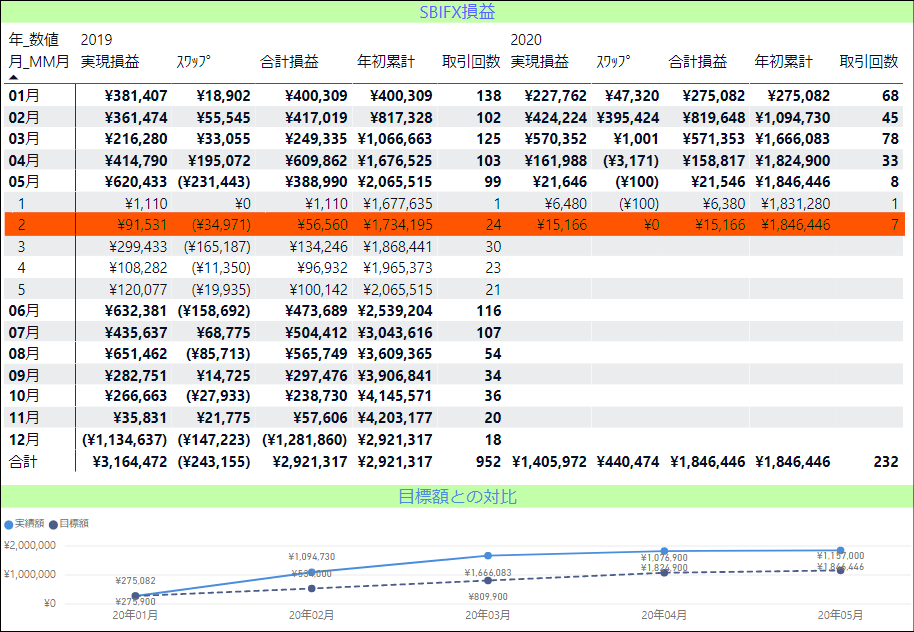Click the (¥231,443) swap cell in 05月
Image resolution: width=914 pixels, height=632 pixels.
click(x=214, y=182)
